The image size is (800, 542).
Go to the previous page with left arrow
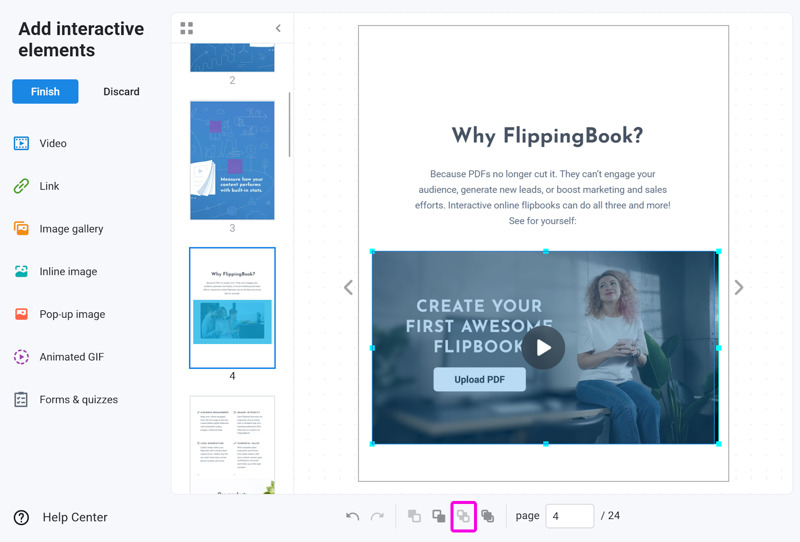[348, 287]
